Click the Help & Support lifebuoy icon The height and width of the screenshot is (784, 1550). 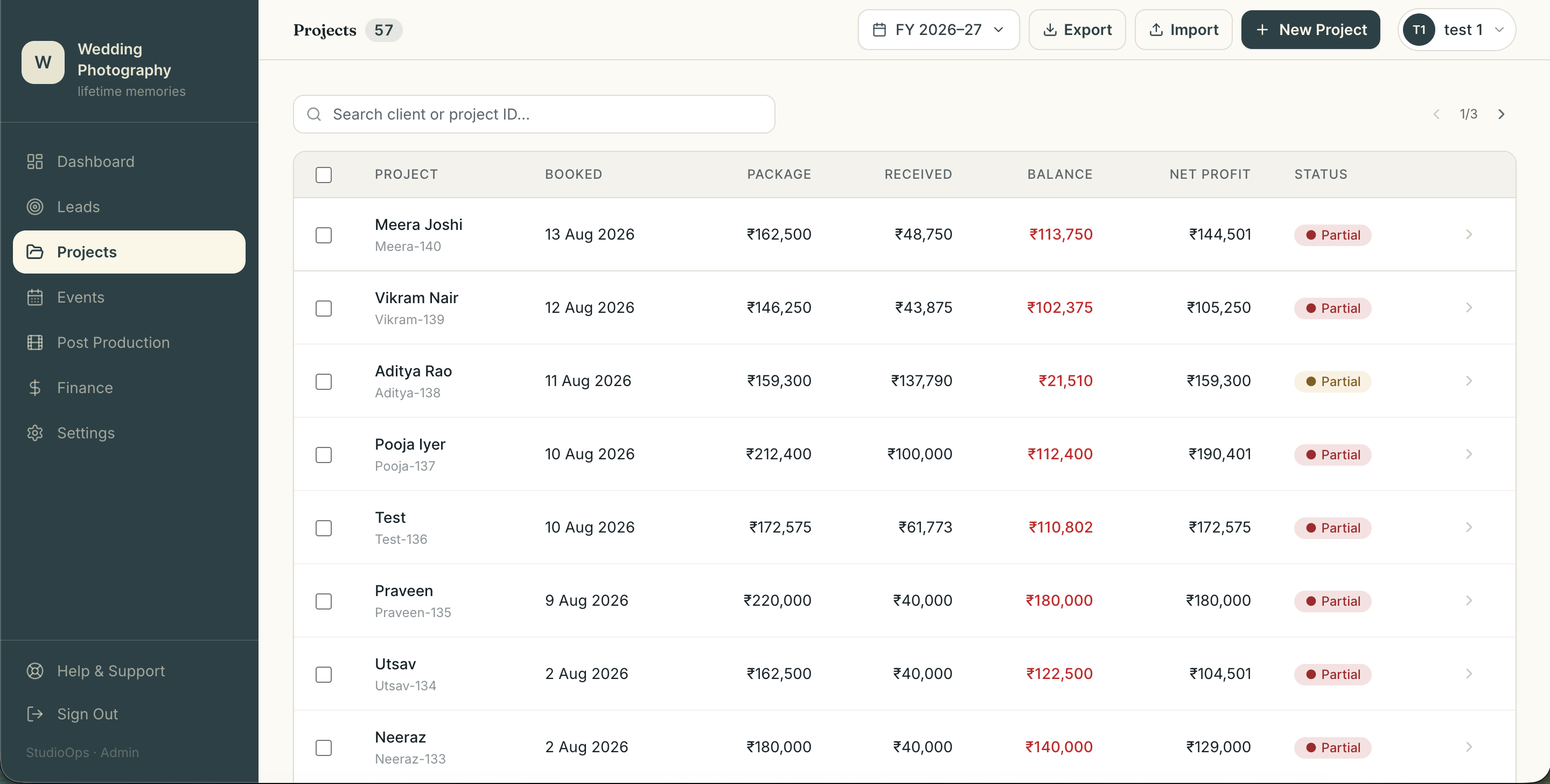(x=35, y=670)
